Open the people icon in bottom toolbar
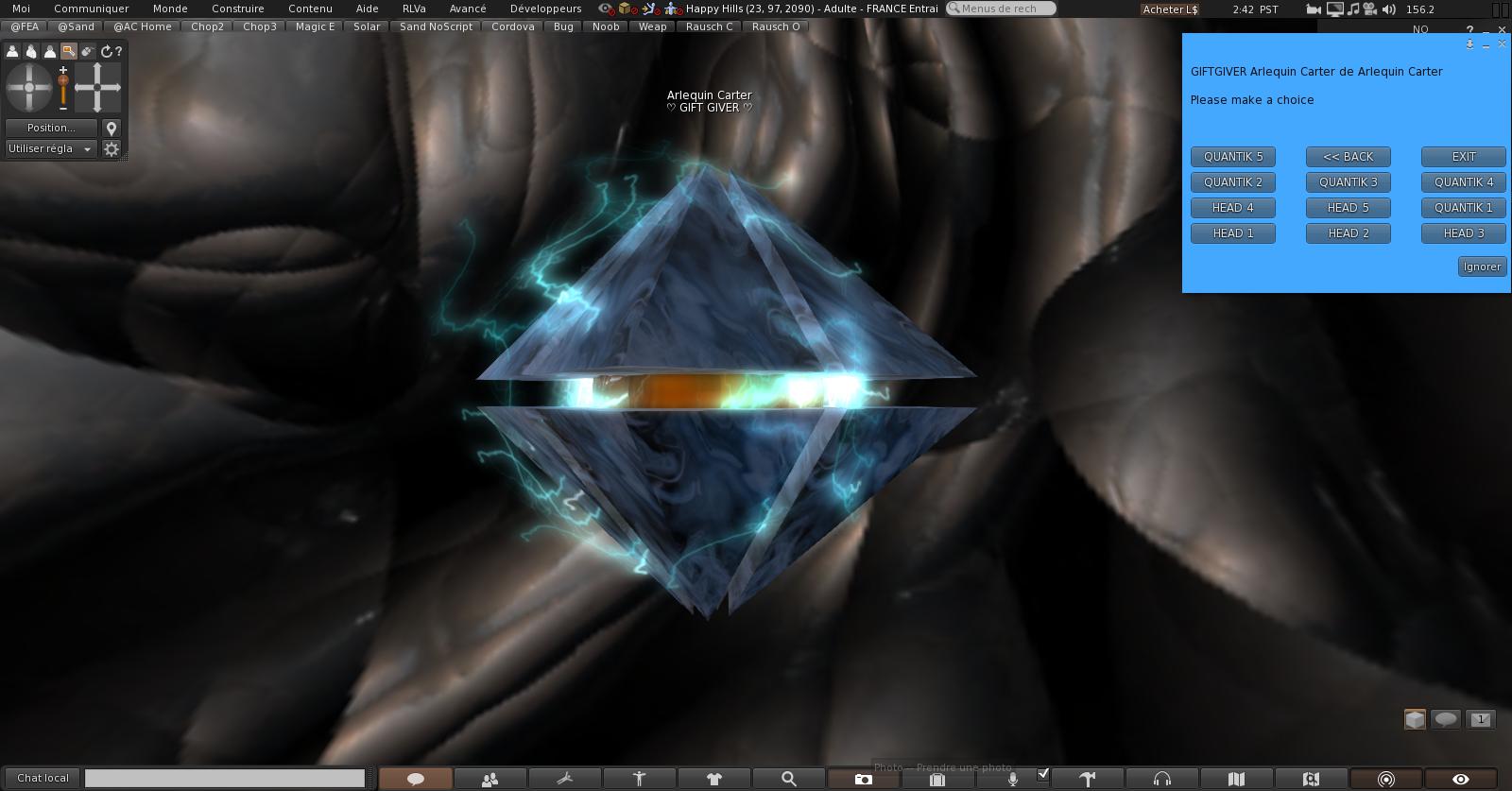The width and height of the screenshot is (1512, 791). (x=490, y=779)
